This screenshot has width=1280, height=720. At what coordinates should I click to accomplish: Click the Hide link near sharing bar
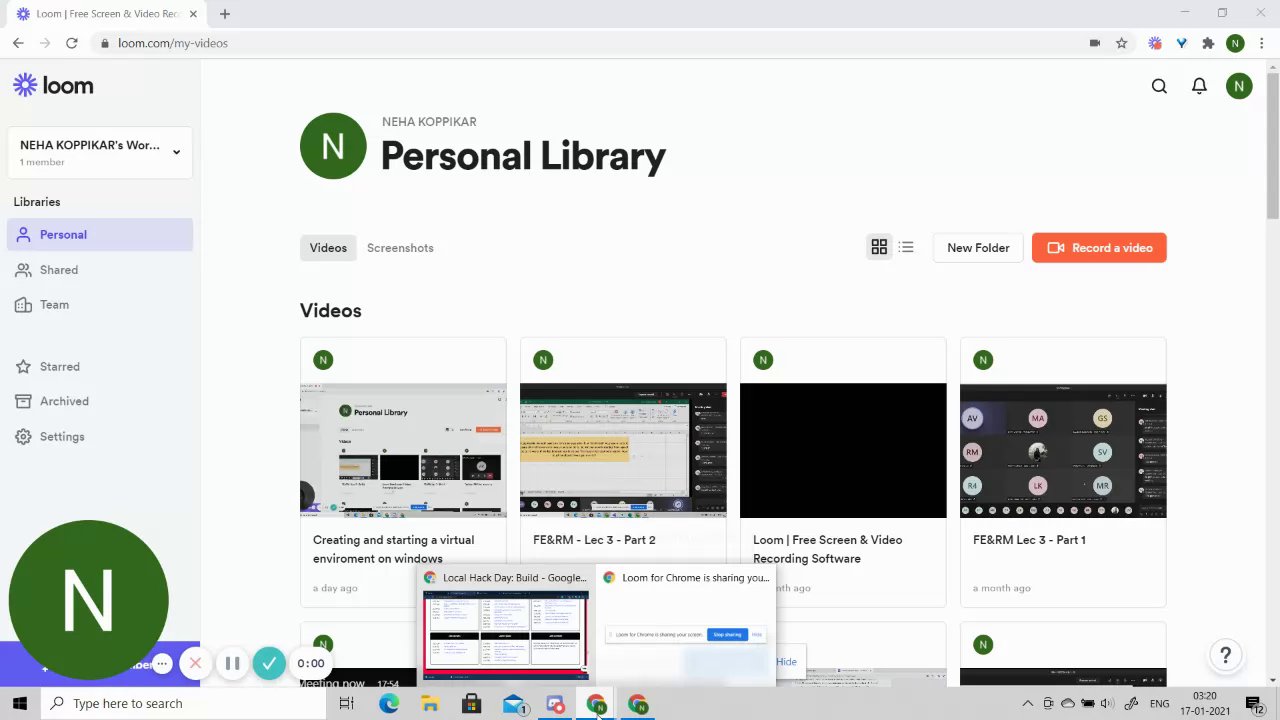click(x=787, y=662)
